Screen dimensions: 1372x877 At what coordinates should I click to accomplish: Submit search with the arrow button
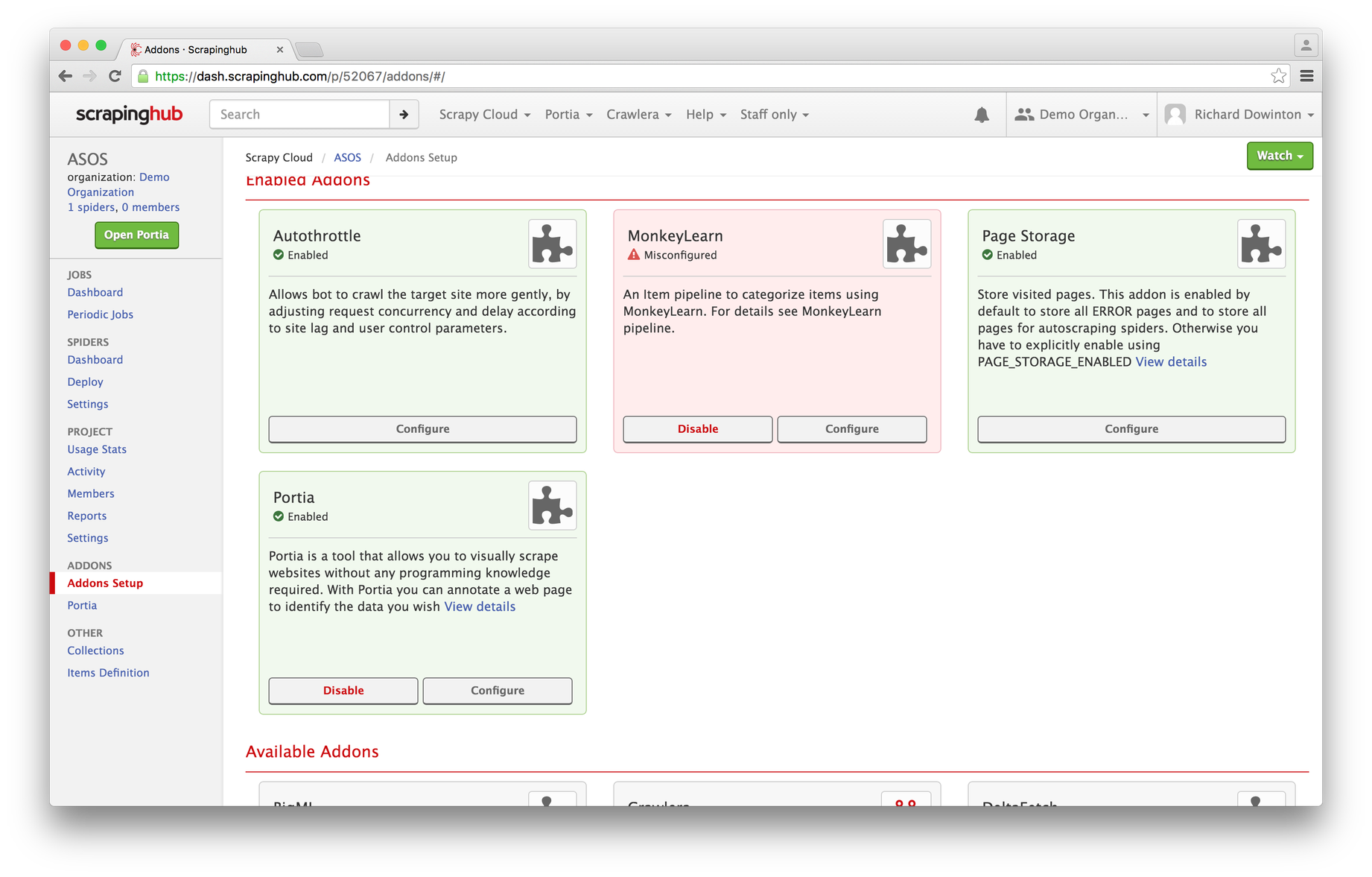404,115
